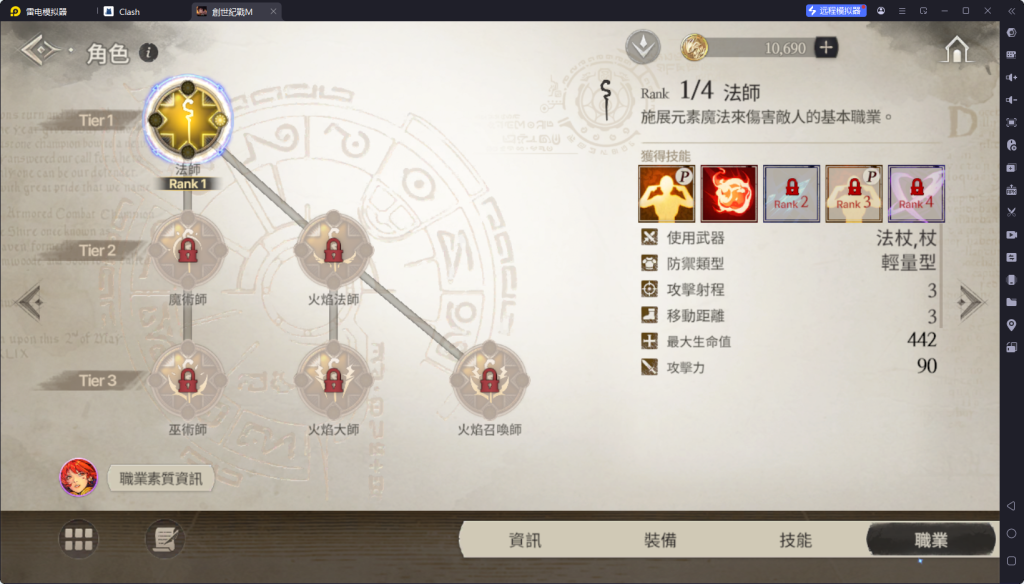1024x584 pixels.
Task: Add gold with the plus button
Action: pyautogui.click(x=826, y=48)
